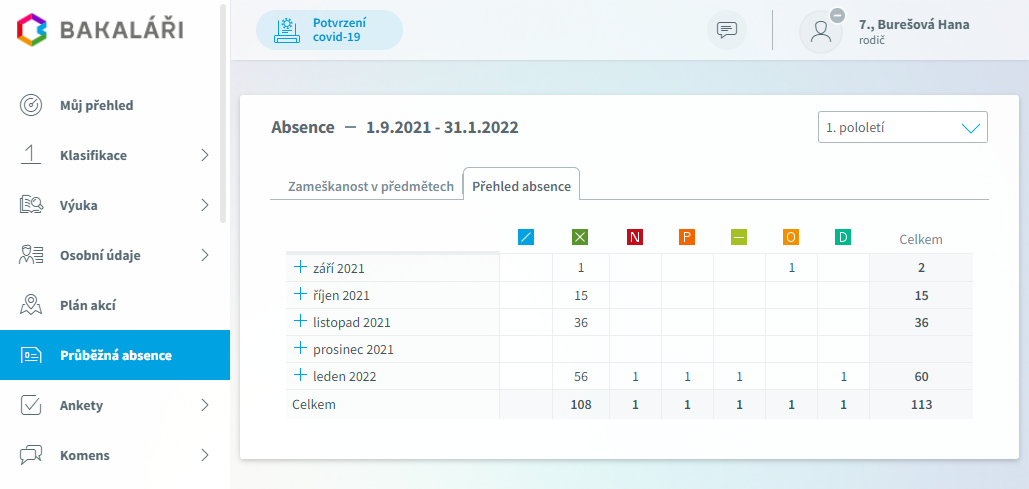Click the green X absence legend icon
This screenshot has height=489, width=1029.
coord(579,238)
